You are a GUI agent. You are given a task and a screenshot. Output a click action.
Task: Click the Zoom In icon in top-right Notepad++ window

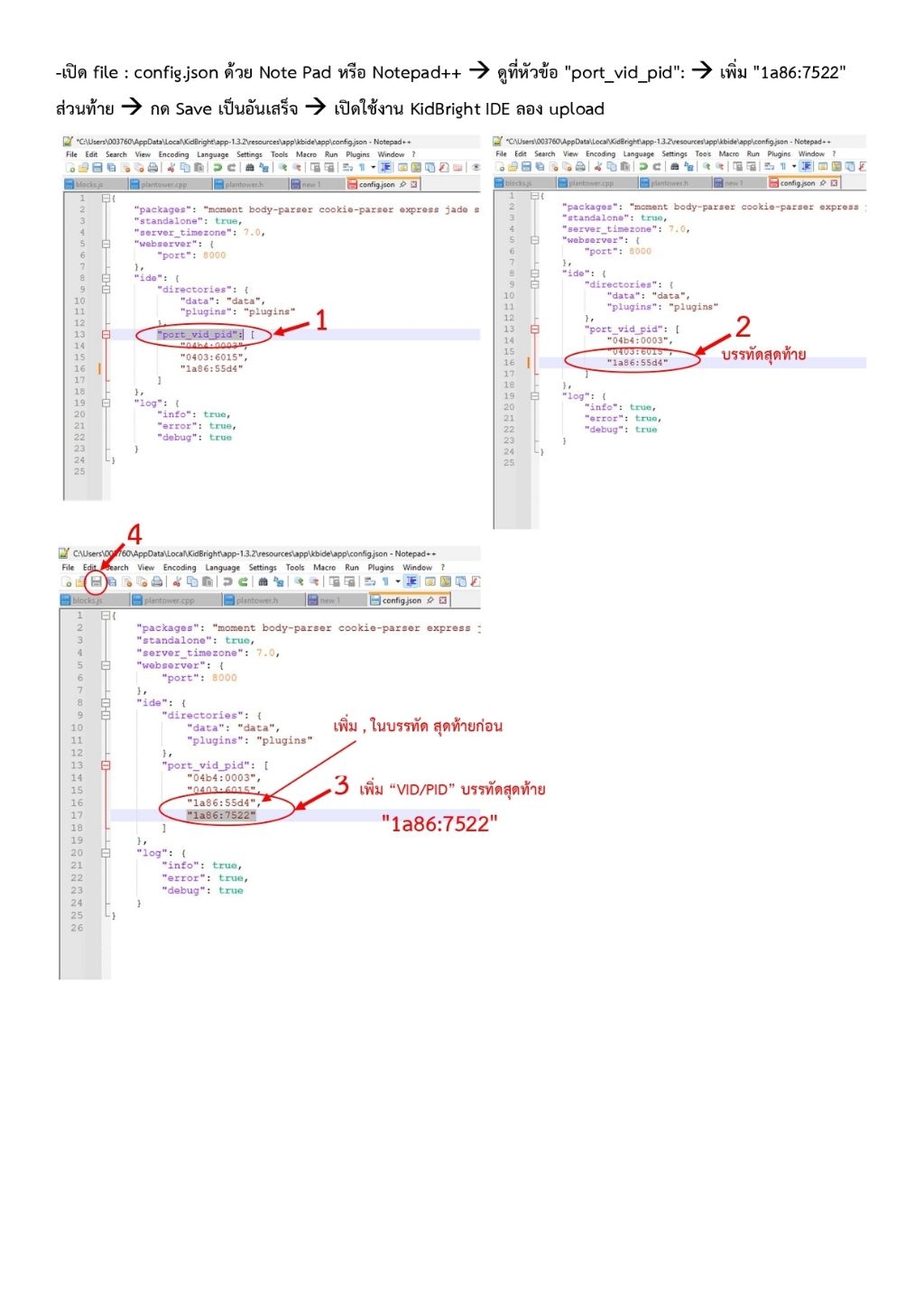tap(707, 166)
